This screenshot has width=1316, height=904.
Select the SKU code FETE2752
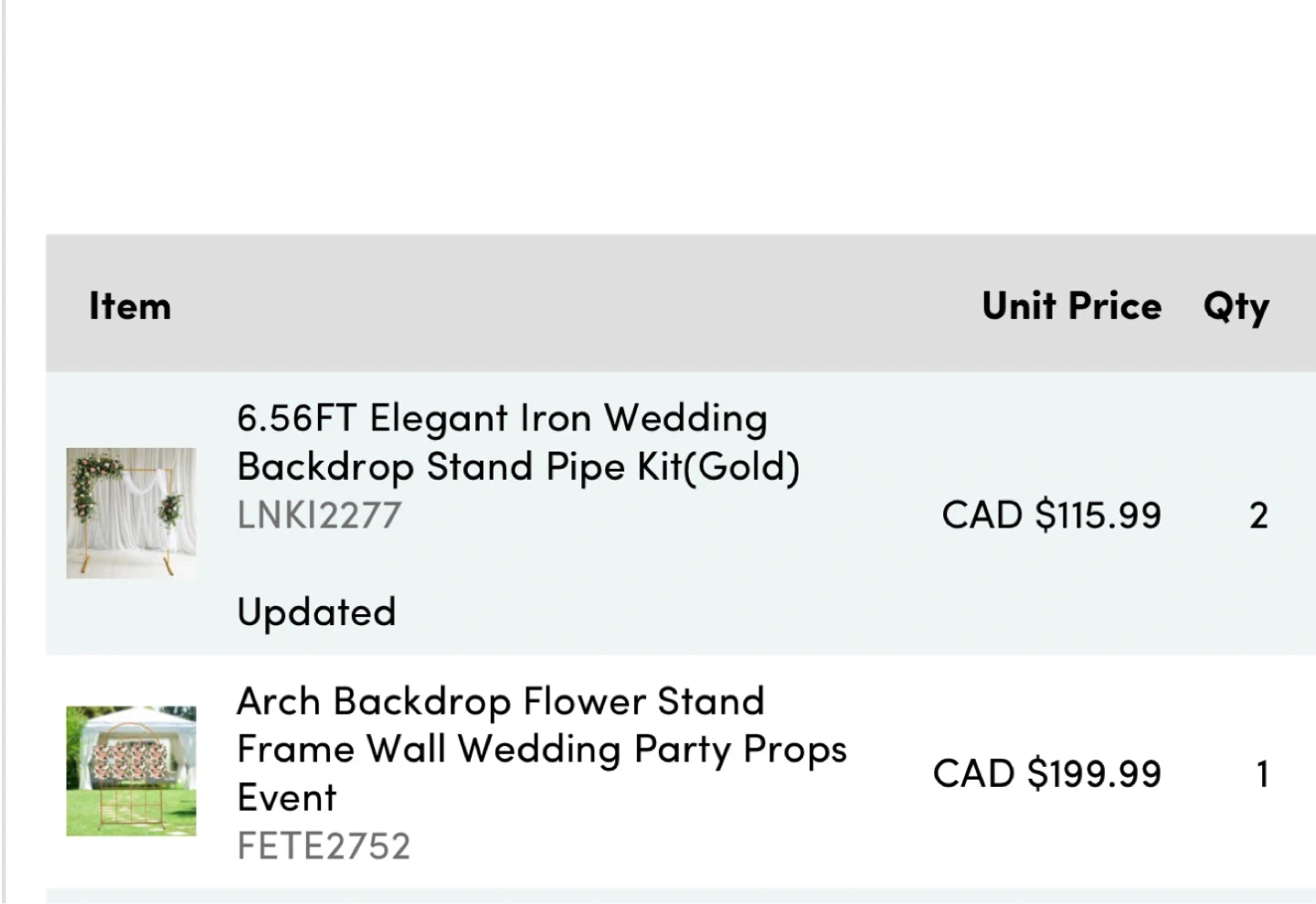324,846
